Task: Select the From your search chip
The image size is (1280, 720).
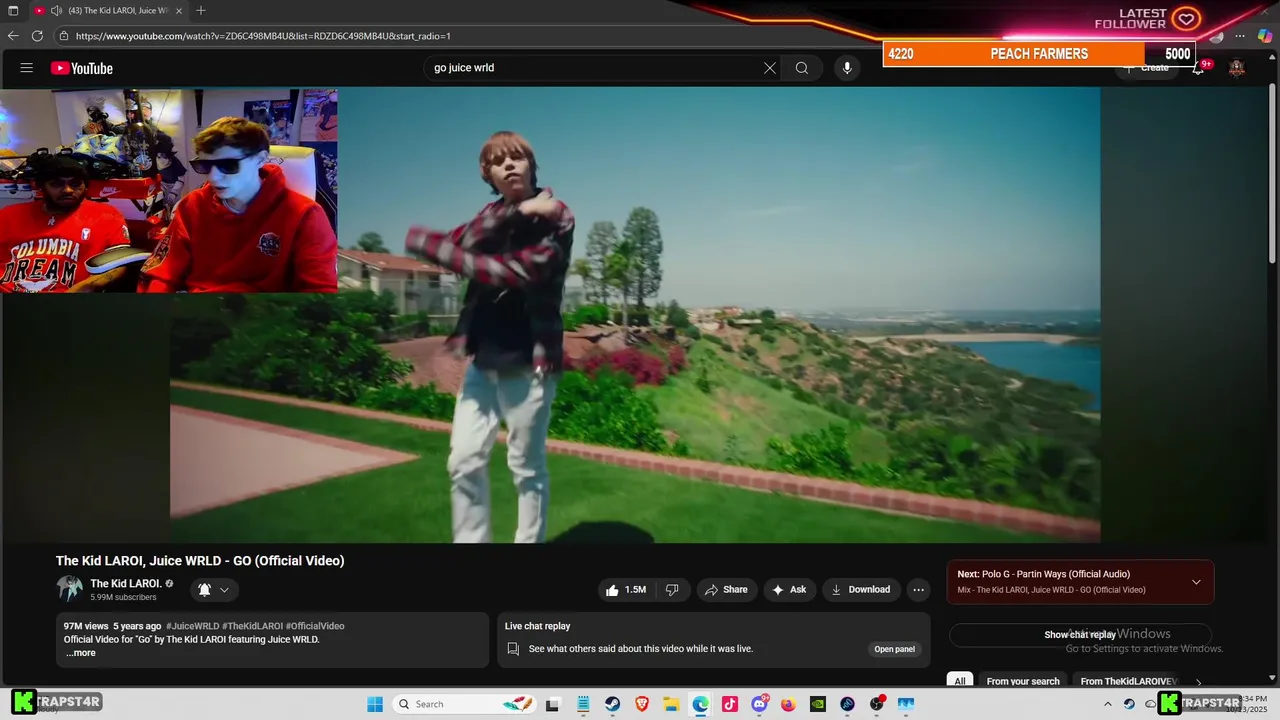Action: 1023,682
